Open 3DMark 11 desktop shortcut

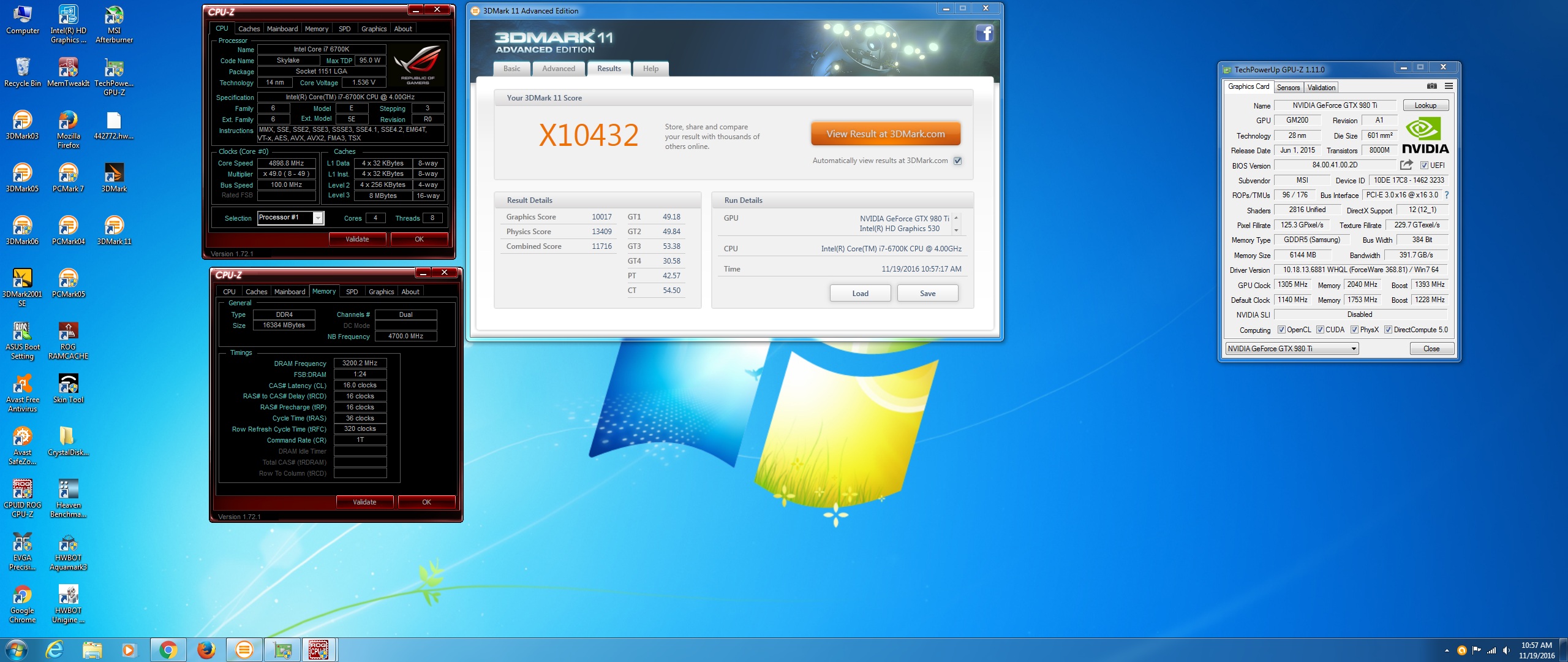click(x=114, y=230)
